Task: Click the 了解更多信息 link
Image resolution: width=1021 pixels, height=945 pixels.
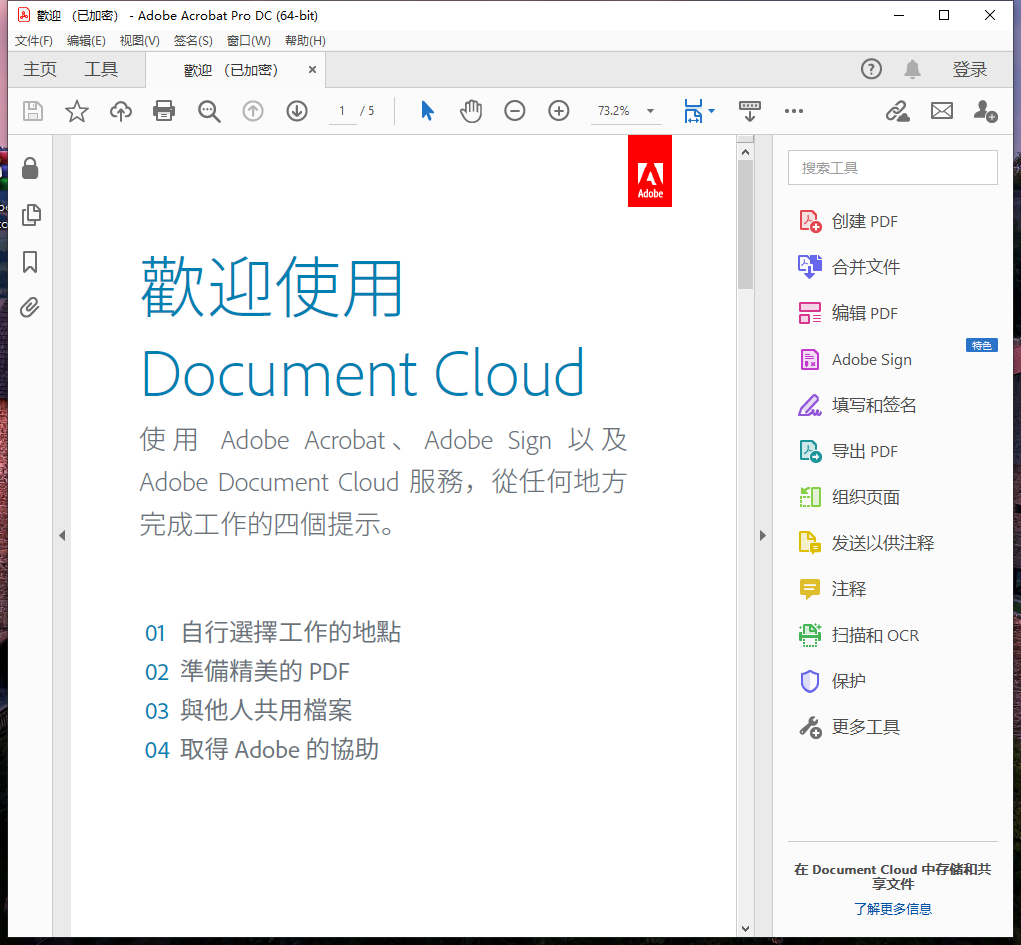Action: pyautogui.click(x=892, y=909)
